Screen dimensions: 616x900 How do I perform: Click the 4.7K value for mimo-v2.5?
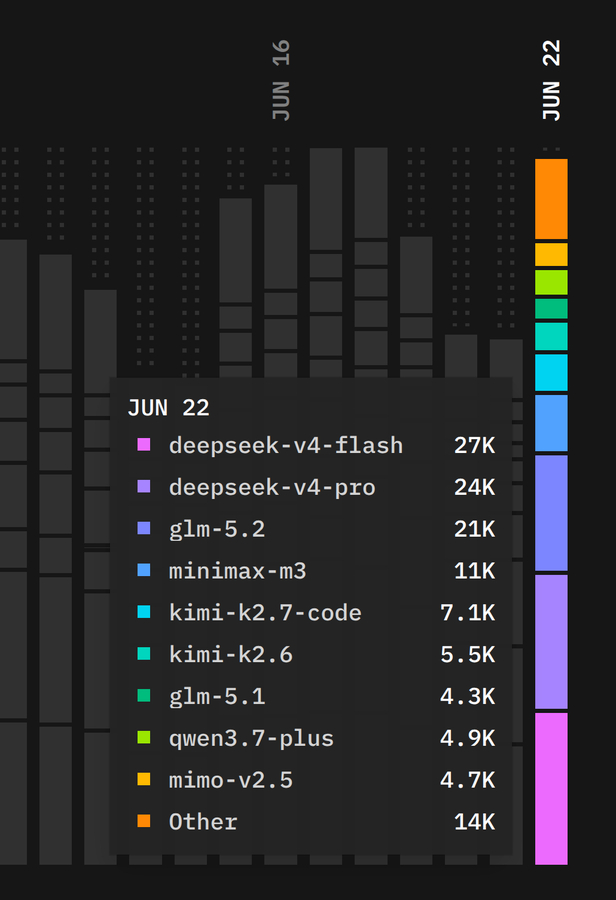468,781
